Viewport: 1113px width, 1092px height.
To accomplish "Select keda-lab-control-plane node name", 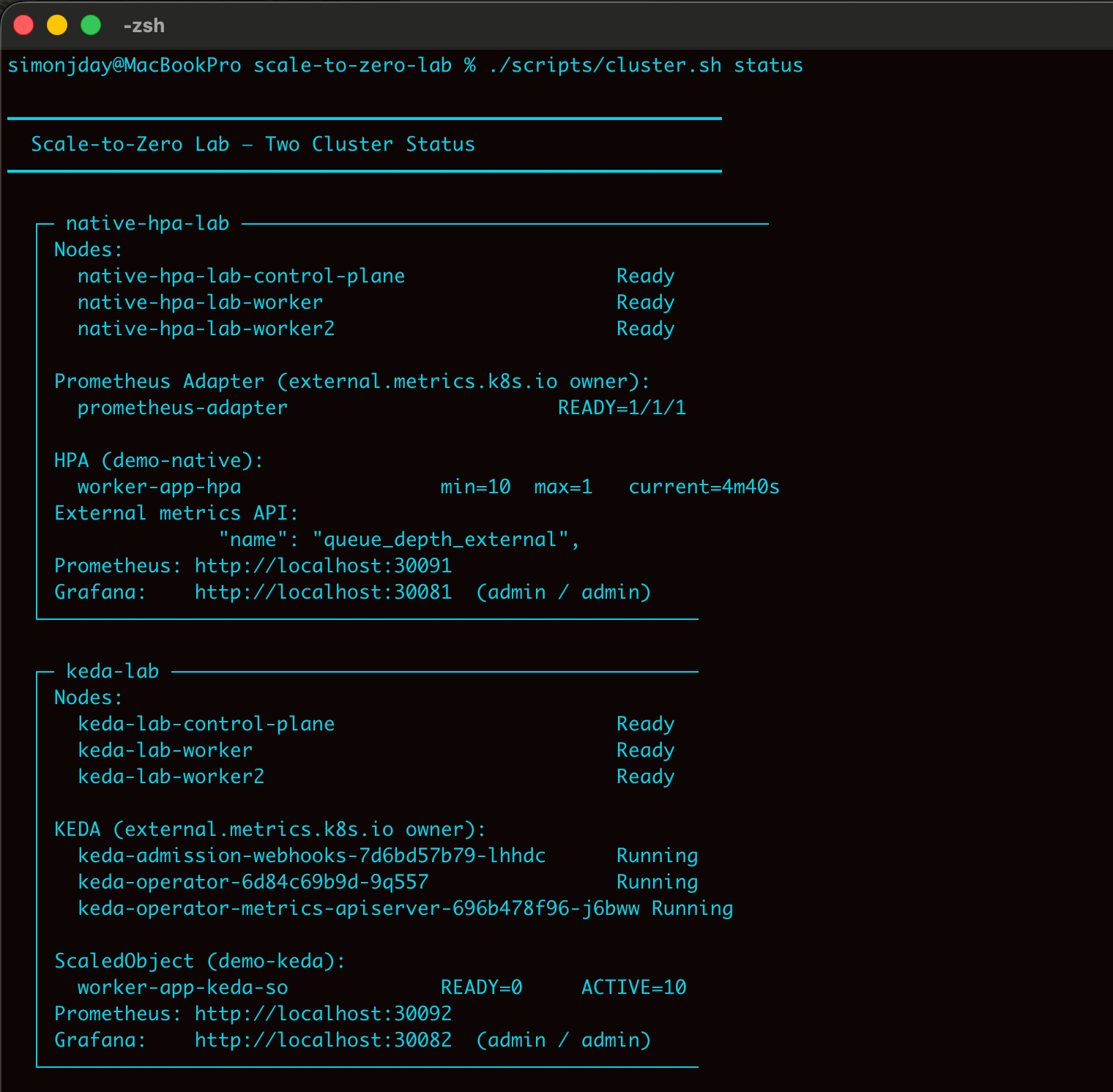I will click(x=206, y=724).
